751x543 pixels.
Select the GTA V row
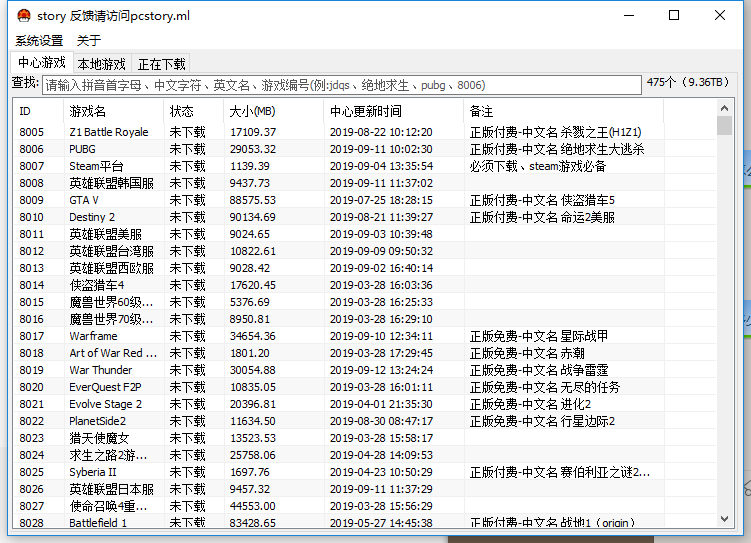coord(365,200)
